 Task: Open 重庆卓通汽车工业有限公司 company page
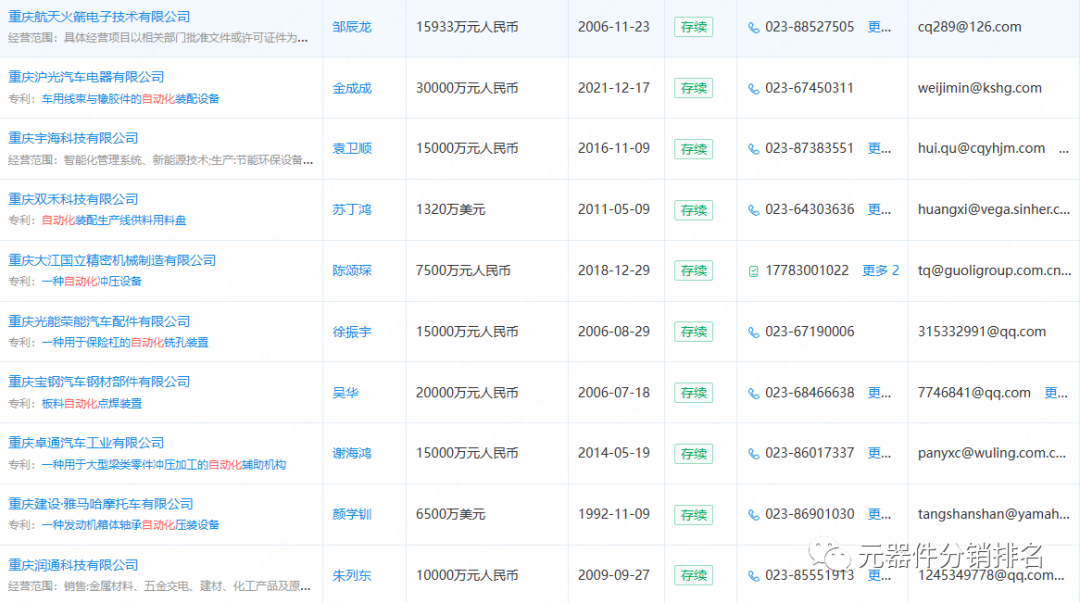86,442
